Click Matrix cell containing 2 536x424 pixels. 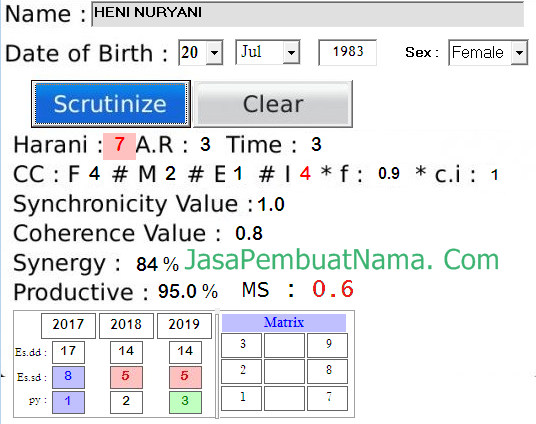click(x=242, y=371)
